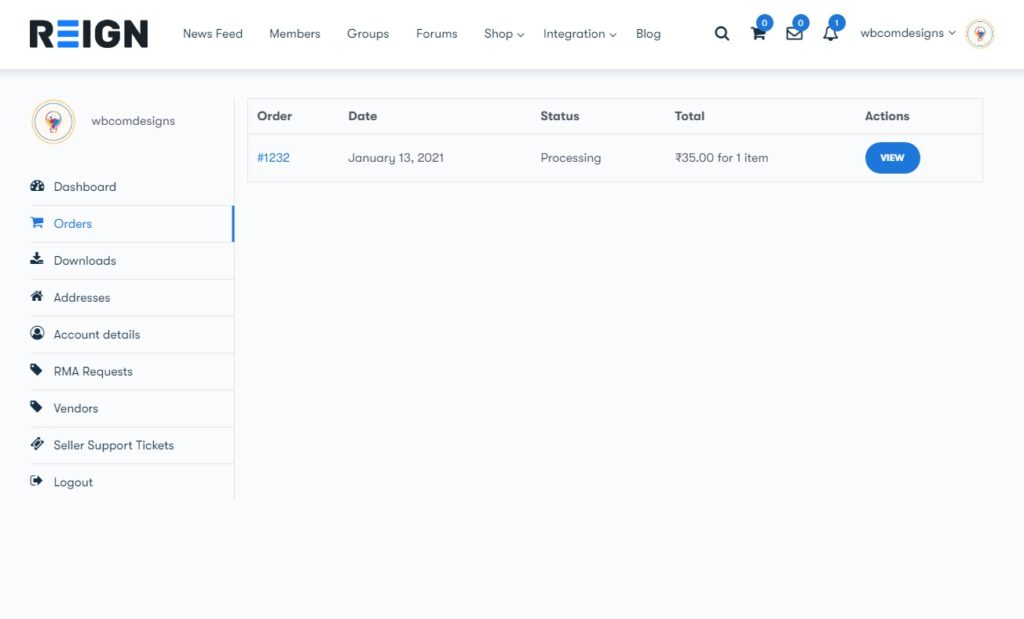Select RMA Requests in the sidebar

pyautogui.click(x=93, y=371)
